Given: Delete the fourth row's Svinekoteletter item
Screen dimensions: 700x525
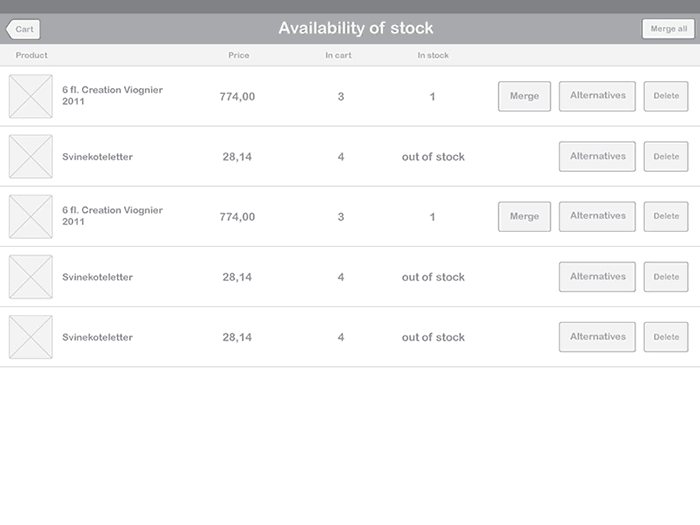Looking at the screenshot, I should [x=666, y=277].
